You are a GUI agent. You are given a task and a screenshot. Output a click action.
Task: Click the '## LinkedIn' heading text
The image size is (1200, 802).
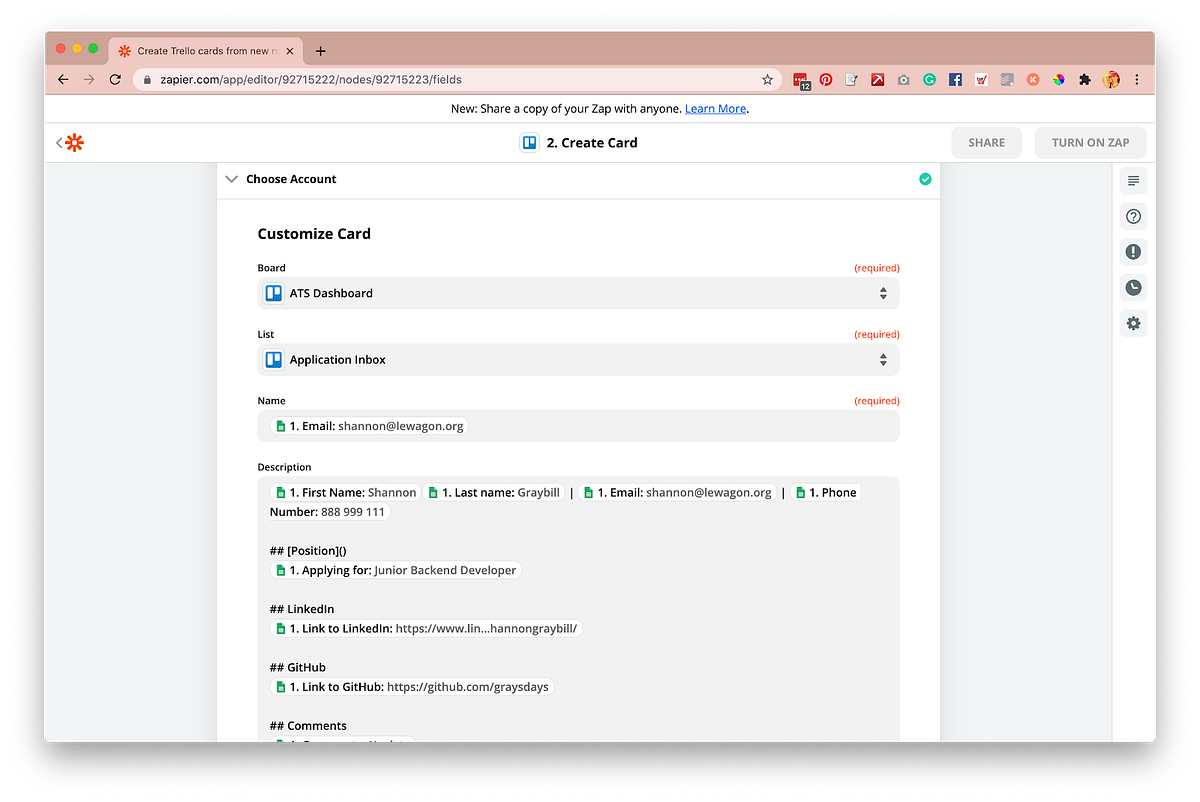coord(302,609)
